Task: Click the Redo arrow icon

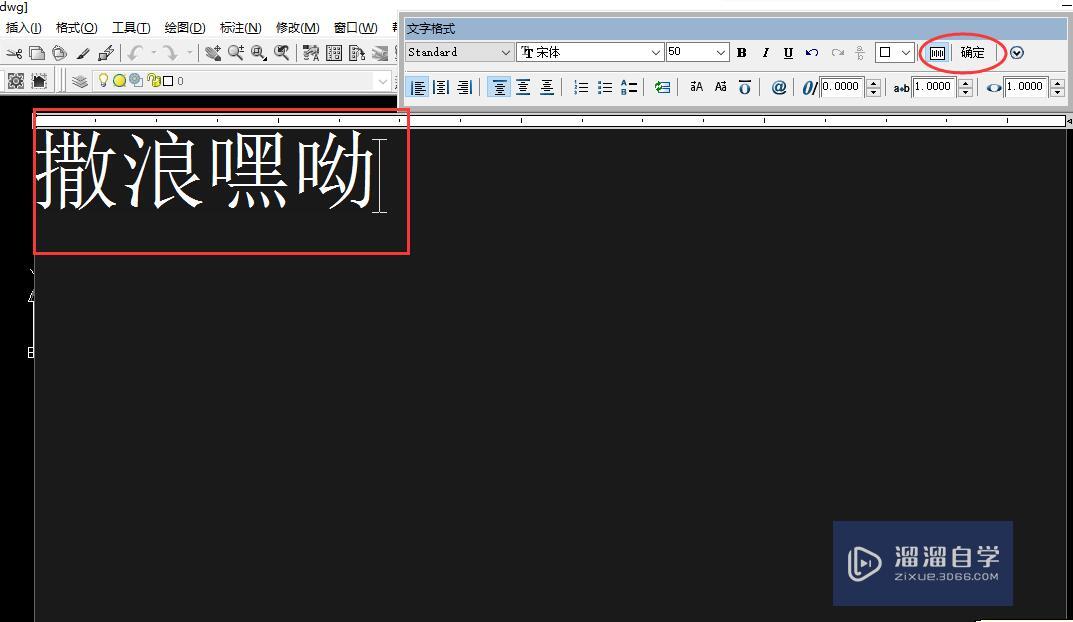Action: pyautogui.click(x=170, y=53)
